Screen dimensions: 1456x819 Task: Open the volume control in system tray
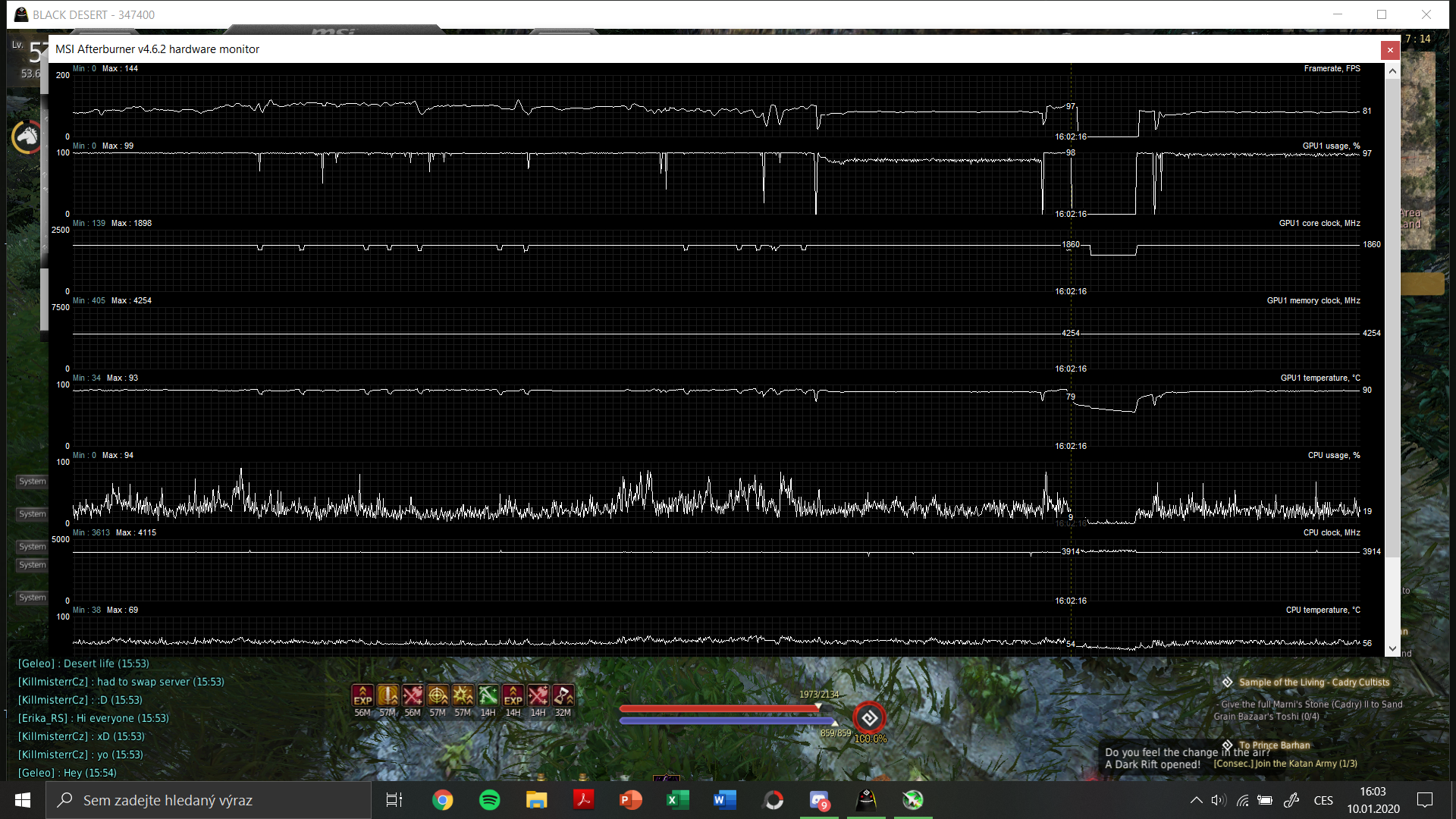pyautogui.click(x=1219, y=800)
